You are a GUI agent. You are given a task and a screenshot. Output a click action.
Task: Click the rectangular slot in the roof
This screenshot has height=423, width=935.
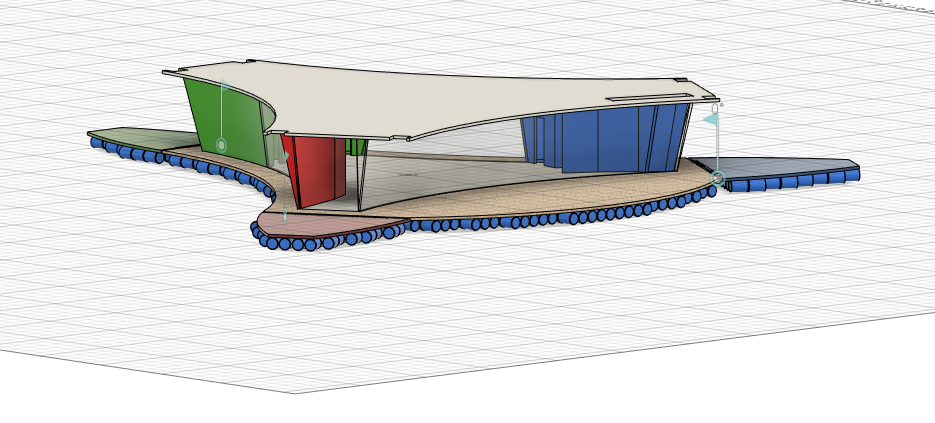coord(648,97)
